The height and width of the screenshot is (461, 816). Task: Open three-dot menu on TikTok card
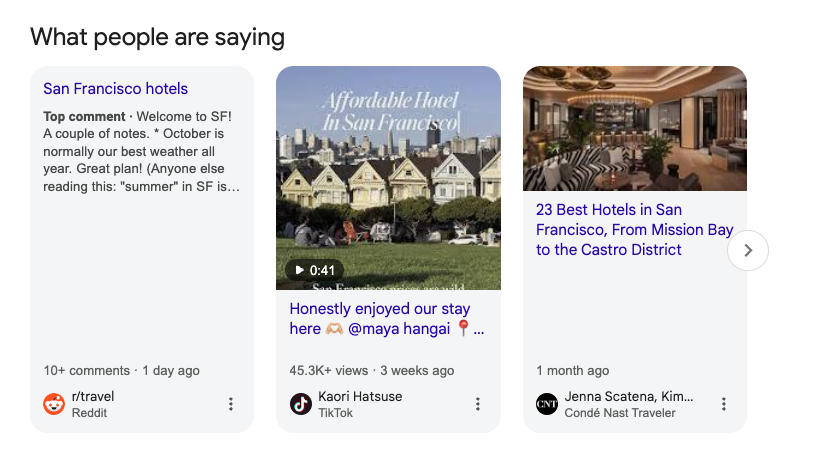tap(477, 404)
